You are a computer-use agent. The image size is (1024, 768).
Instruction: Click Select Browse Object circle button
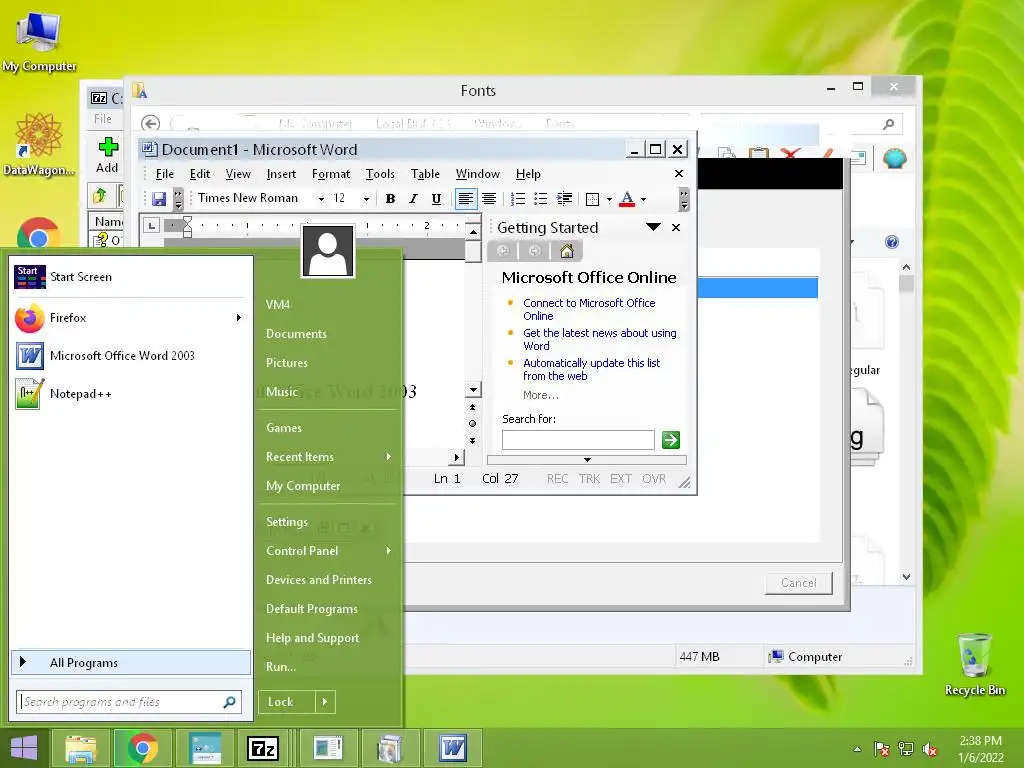point(472,423)
